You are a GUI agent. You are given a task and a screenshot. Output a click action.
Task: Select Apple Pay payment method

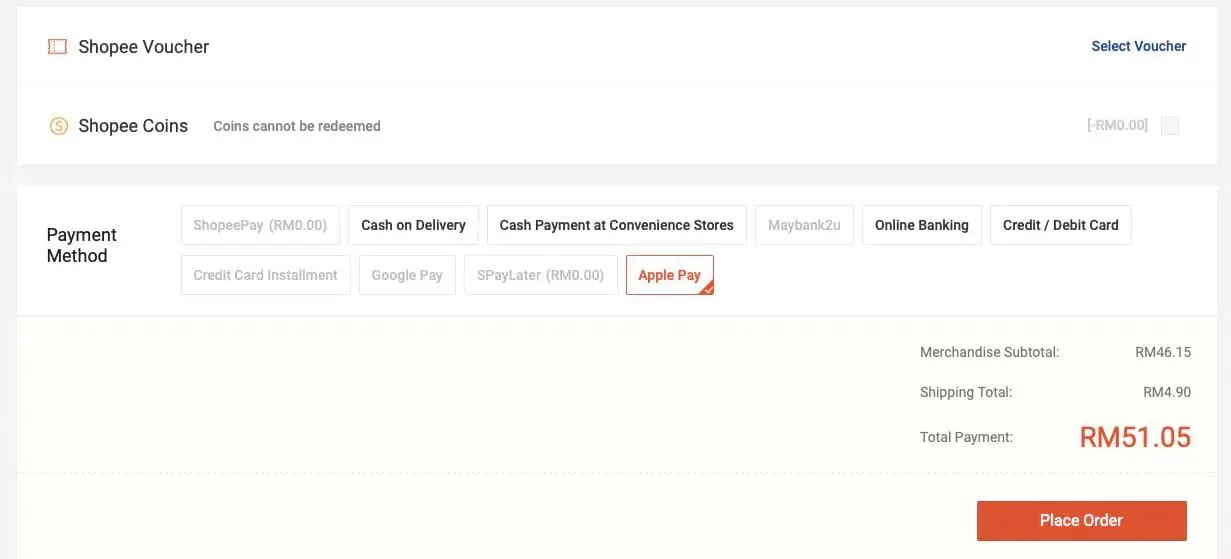[669, 275]
